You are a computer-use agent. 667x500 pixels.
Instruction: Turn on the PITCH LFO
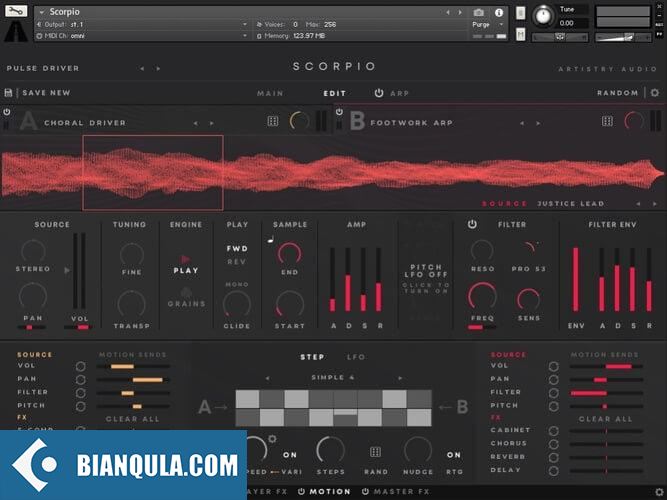[426, 279]
